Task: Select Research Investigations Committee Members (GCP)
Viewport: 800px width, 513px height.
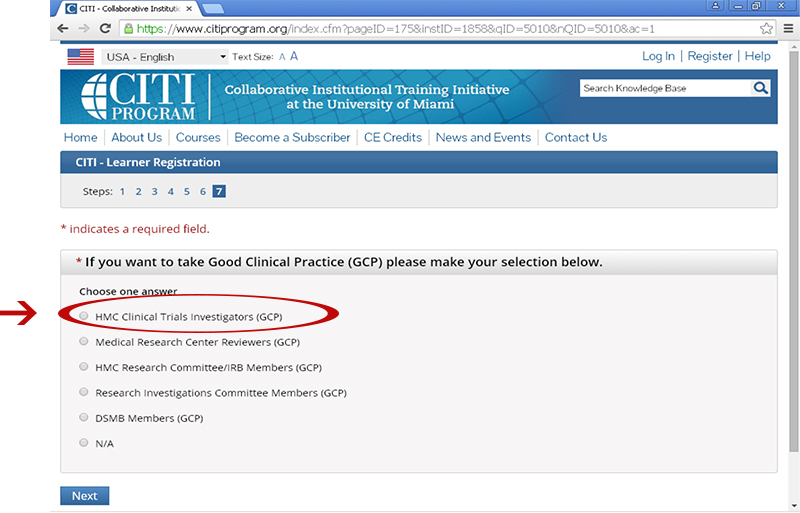Action: pyautogui.click(x=84, y=392)
